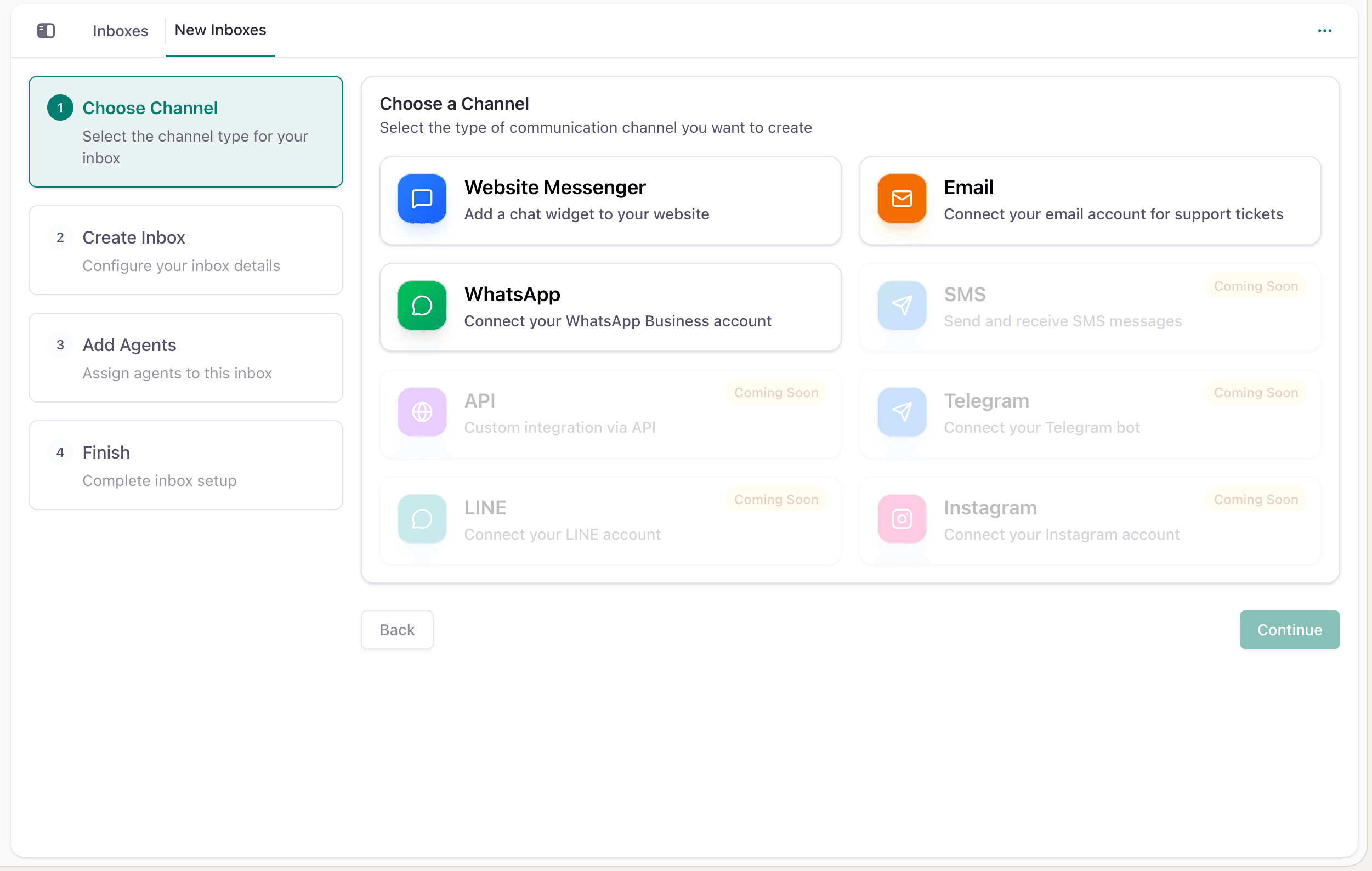The height and width of the screenshot is (871, 1372).
Task: Click 'Connect your Telegram bot' text
Action: (x=1042, y=427)
